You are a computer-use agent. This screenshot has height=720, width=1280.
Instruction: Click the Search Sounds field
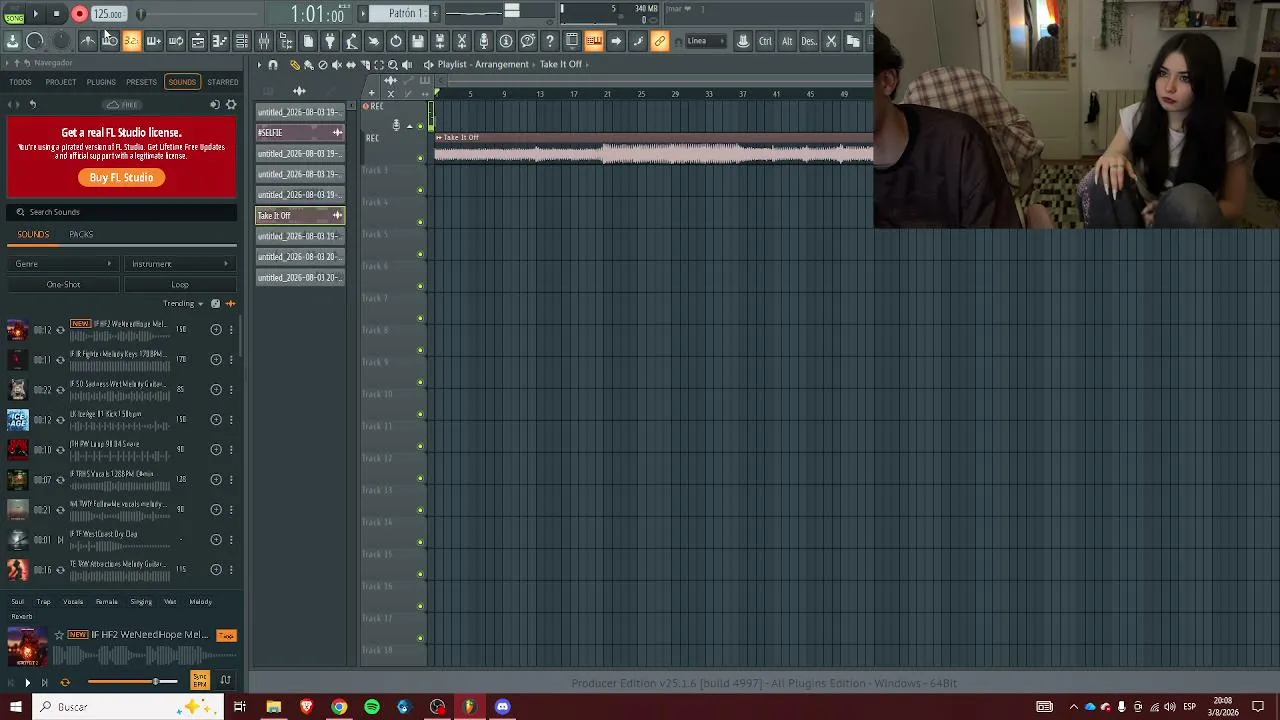pyautogui.click(x=122, y=212)
